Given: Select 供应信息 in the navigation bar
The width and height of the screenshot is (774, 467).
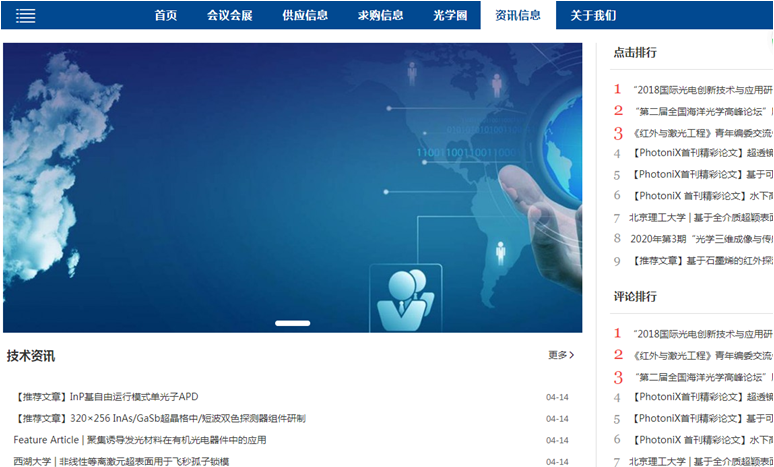Looking at the screenshot, I should click(x=305, y=15).
